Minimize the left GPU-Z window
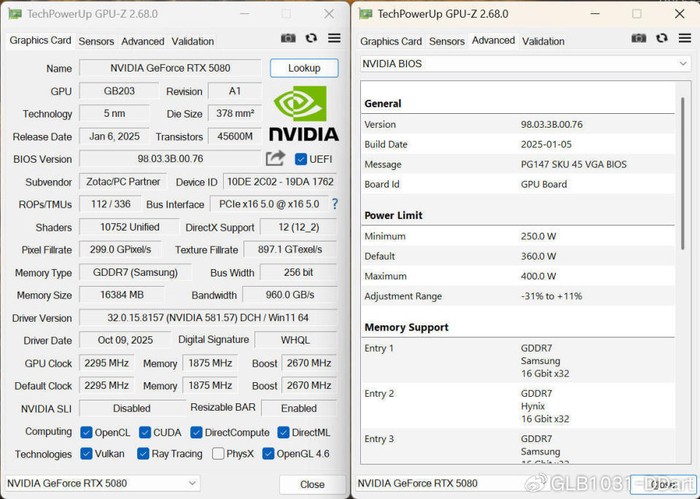 pos(244,14)
